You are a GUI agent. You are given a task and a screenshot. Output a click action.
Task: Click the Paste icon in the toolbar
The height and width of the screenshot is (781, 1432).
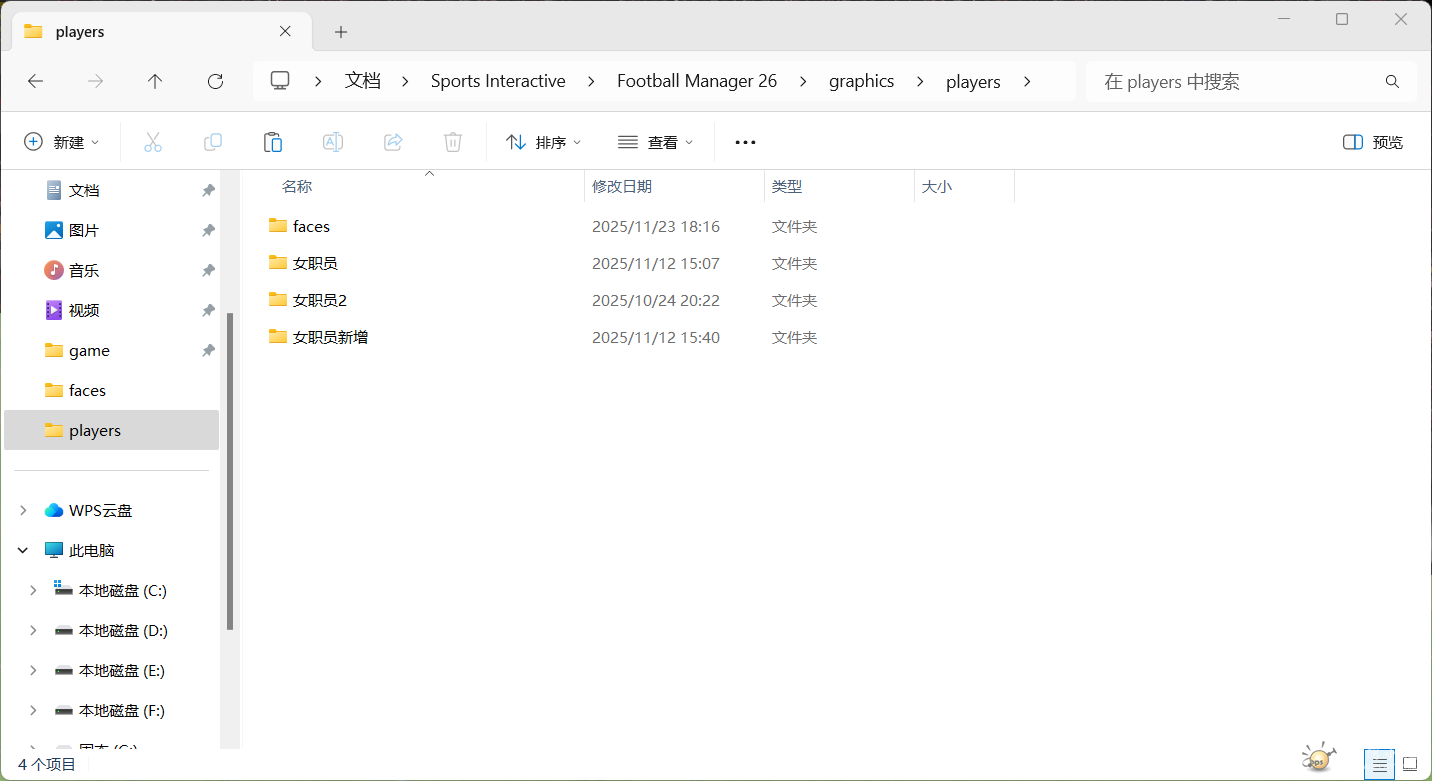[x=272, y=141]
